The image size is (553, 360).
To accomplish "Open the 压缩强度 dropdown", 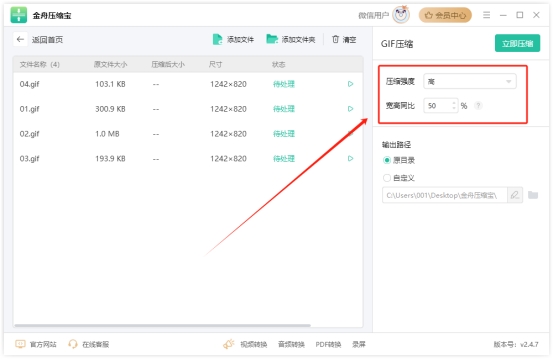I will (469, 81).
